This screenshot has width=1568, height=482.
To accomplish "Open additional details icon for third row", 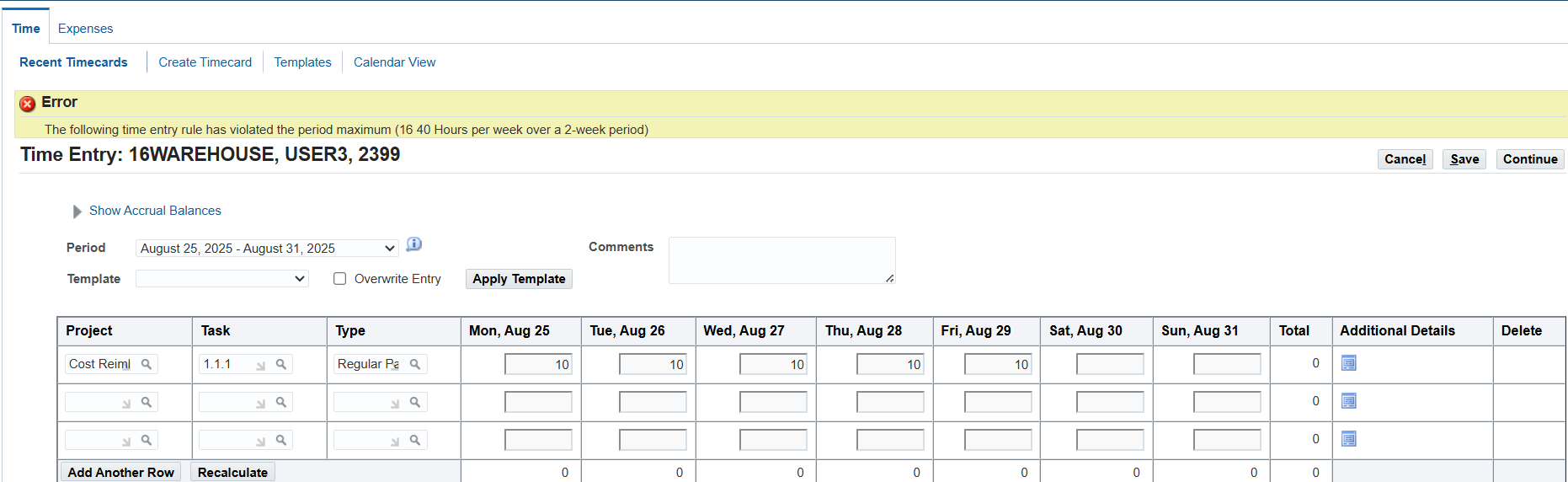I will 1348,439.
